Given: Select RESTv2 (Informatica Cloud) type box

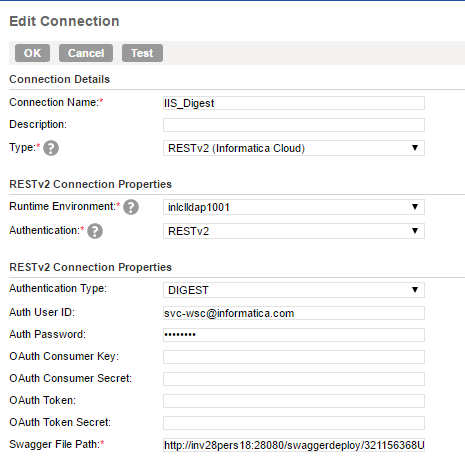Looking at the screenshot, I should point(294,148).
